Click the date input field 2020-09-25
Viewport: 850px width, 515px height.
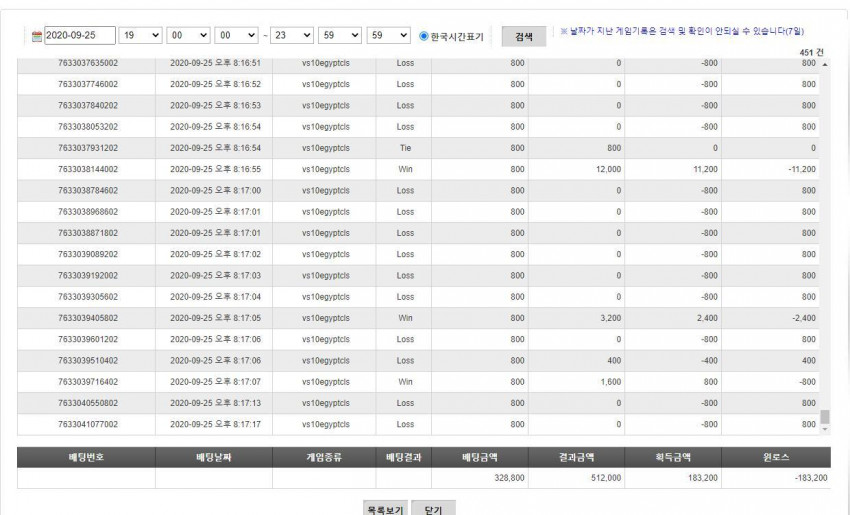80,35
